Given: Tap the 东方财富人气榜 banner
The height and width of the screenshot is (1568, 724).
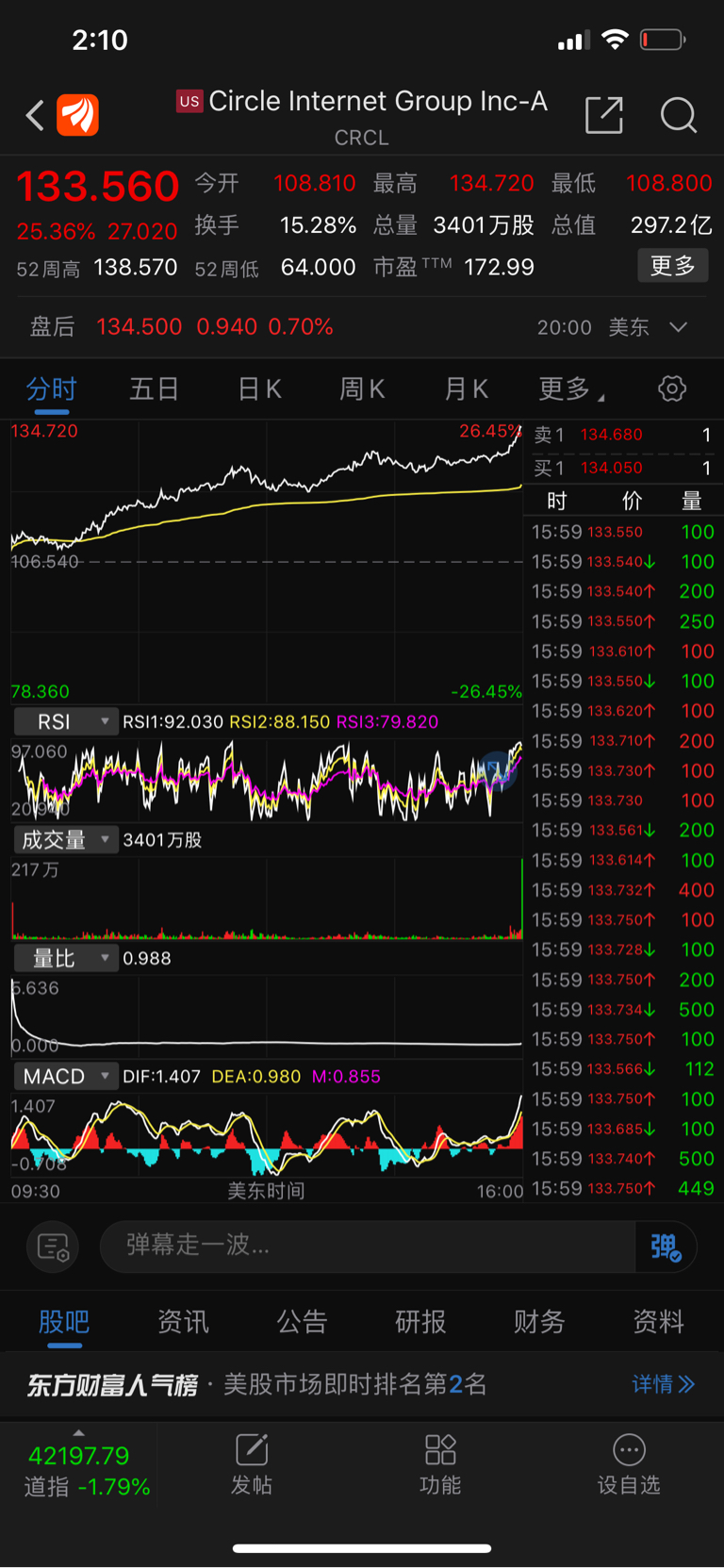Looking at the screenshot, I should point(362,1384).
